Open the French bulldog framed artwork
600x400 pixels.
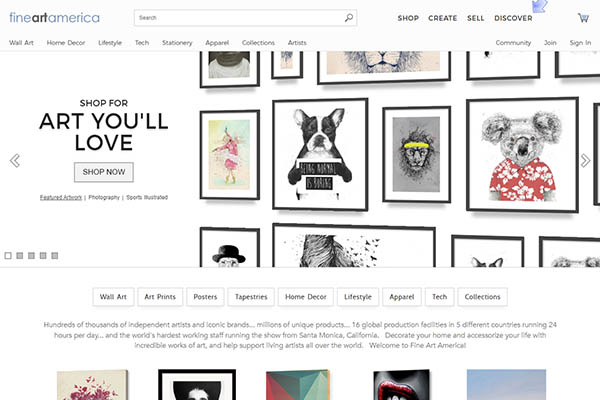click(x=320, y=153)
